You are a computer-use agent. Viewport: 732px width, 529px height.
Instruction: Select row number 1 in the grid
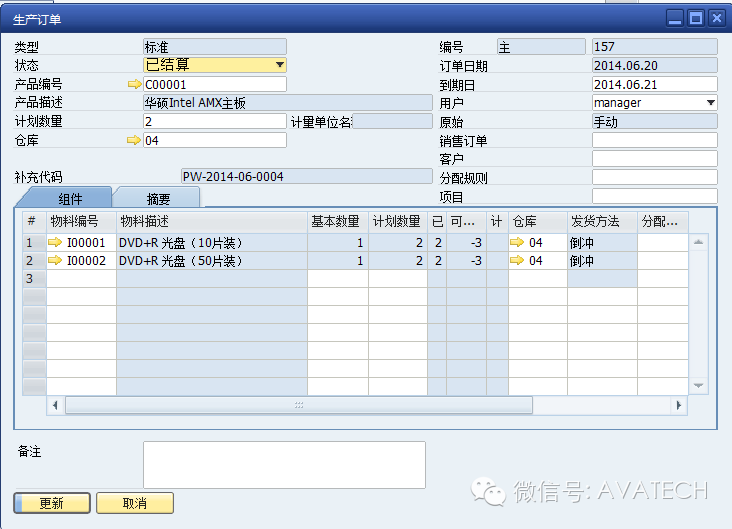pos(35,242)
